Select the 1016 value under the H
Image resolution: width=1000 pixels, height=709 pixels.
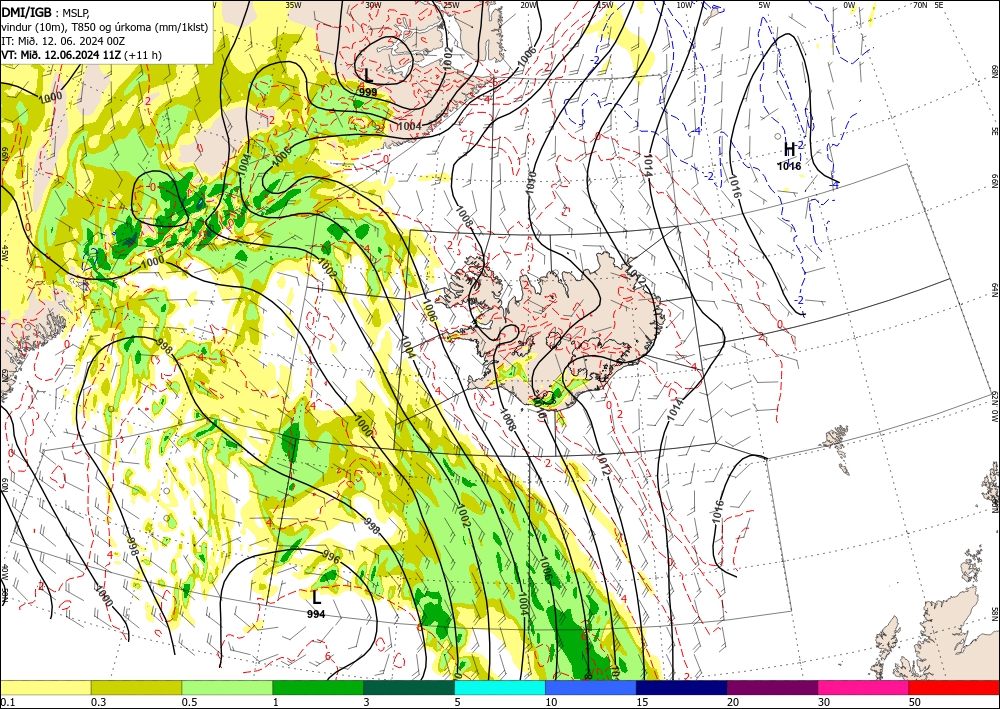(x=789, y=166)
